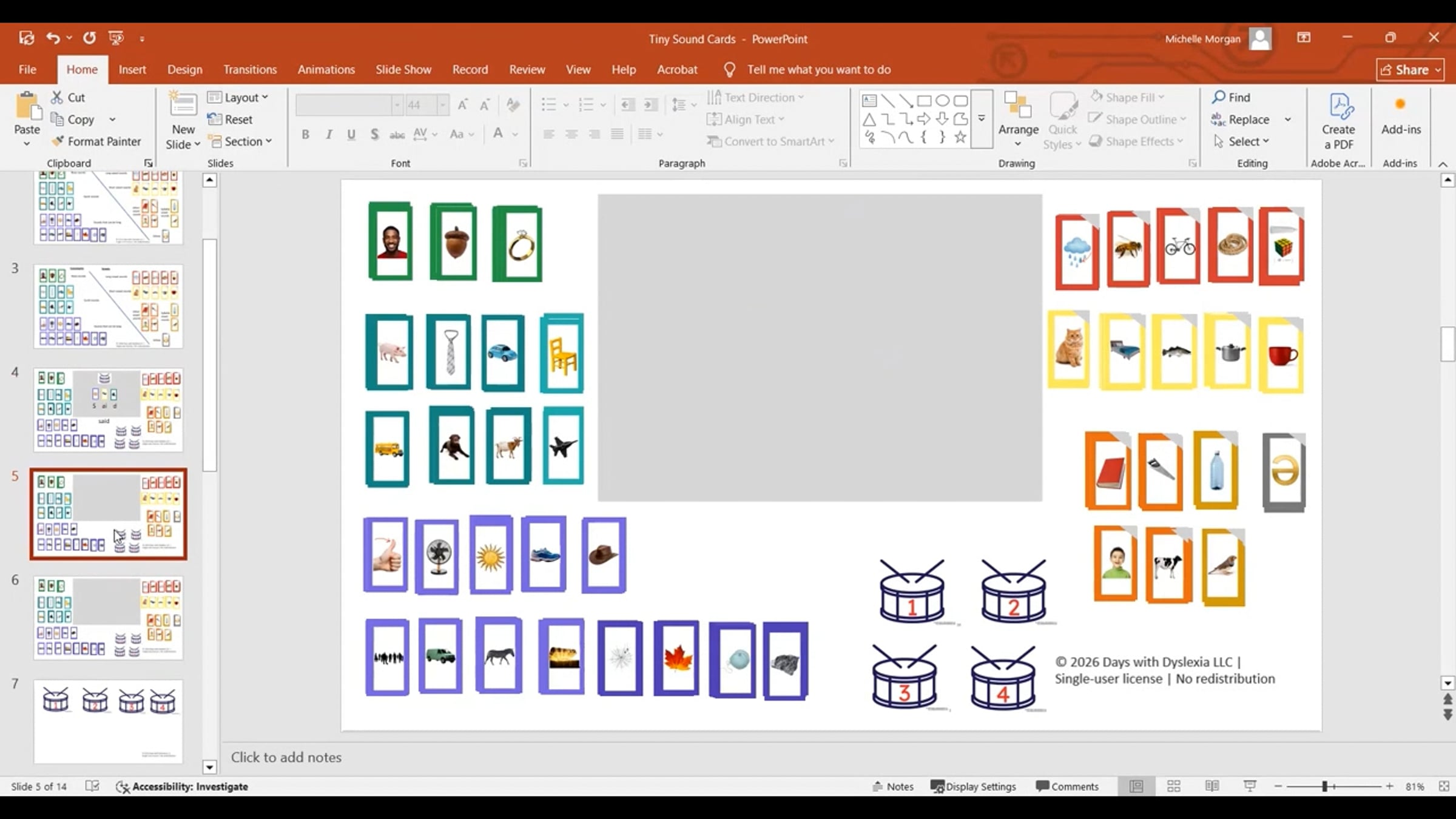Pick the star shape in shapes gallery

960,137
